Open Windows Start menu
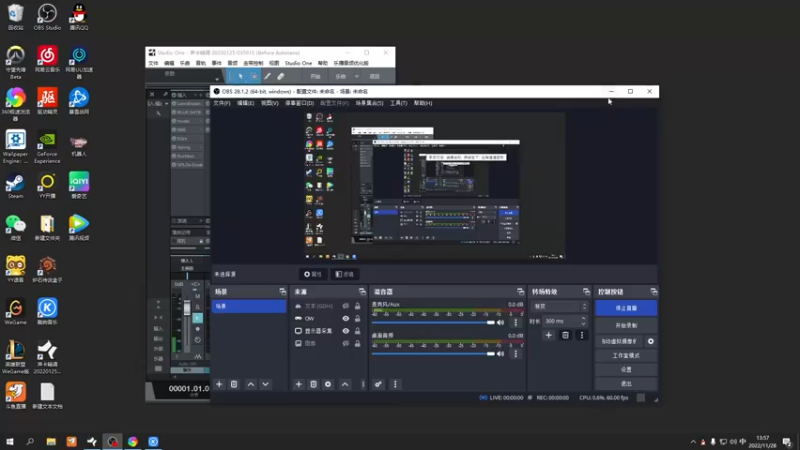 point(10,441)
